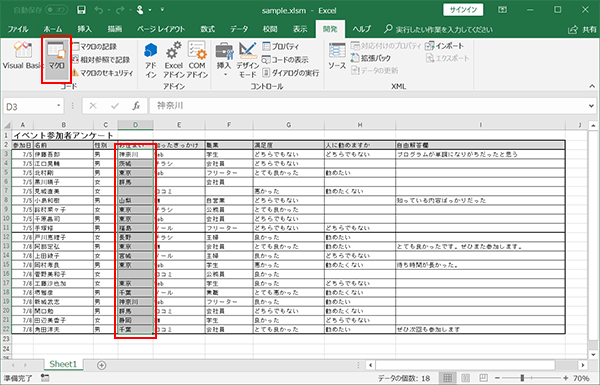Expand Quick Access Toolbar customize arrow

pos(162,10)
